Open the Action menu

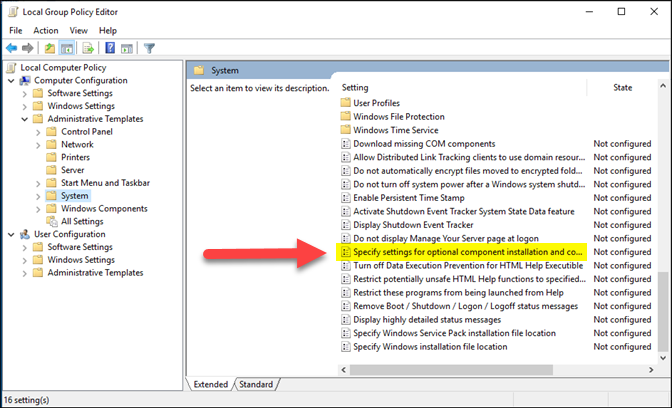click(x=46, y=30)
